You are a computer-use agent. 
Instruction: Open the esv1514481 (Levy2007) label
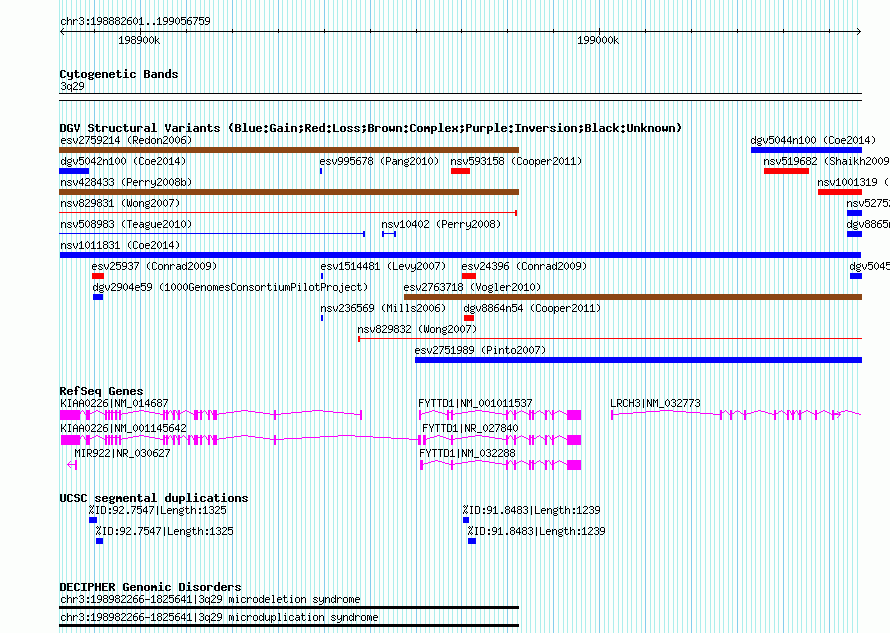click(383, 266)
